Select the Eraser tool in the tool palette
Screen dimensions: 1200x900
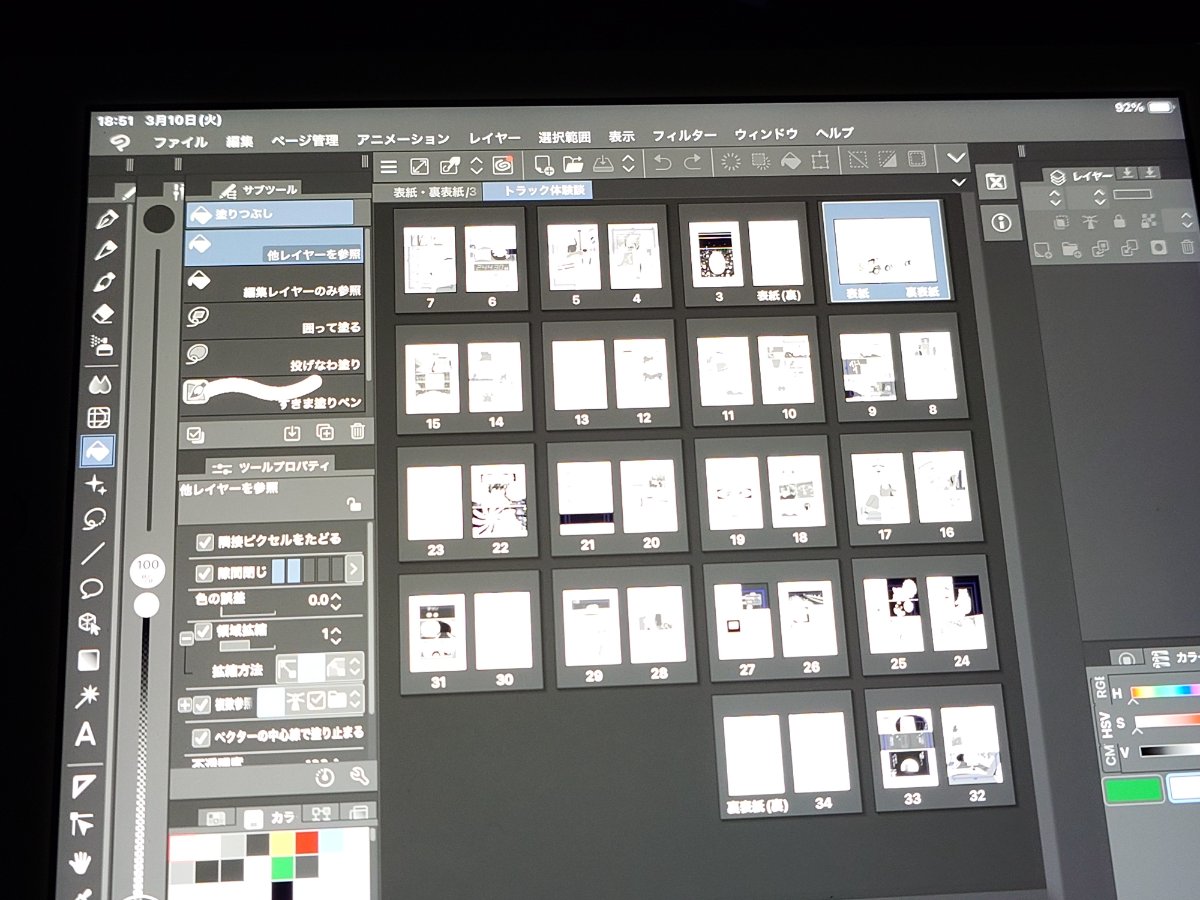coord(103,314)
